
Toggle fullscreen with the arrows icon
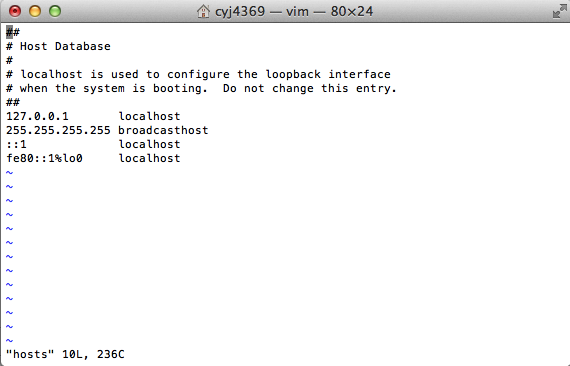559,11
